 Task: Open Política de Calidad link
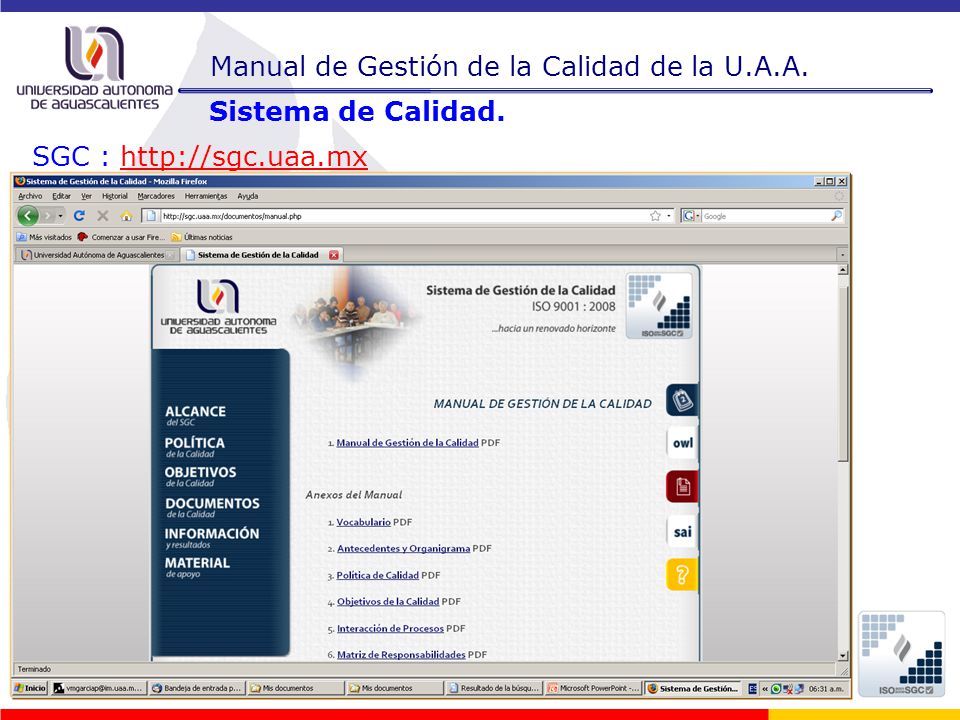point(378,576)
